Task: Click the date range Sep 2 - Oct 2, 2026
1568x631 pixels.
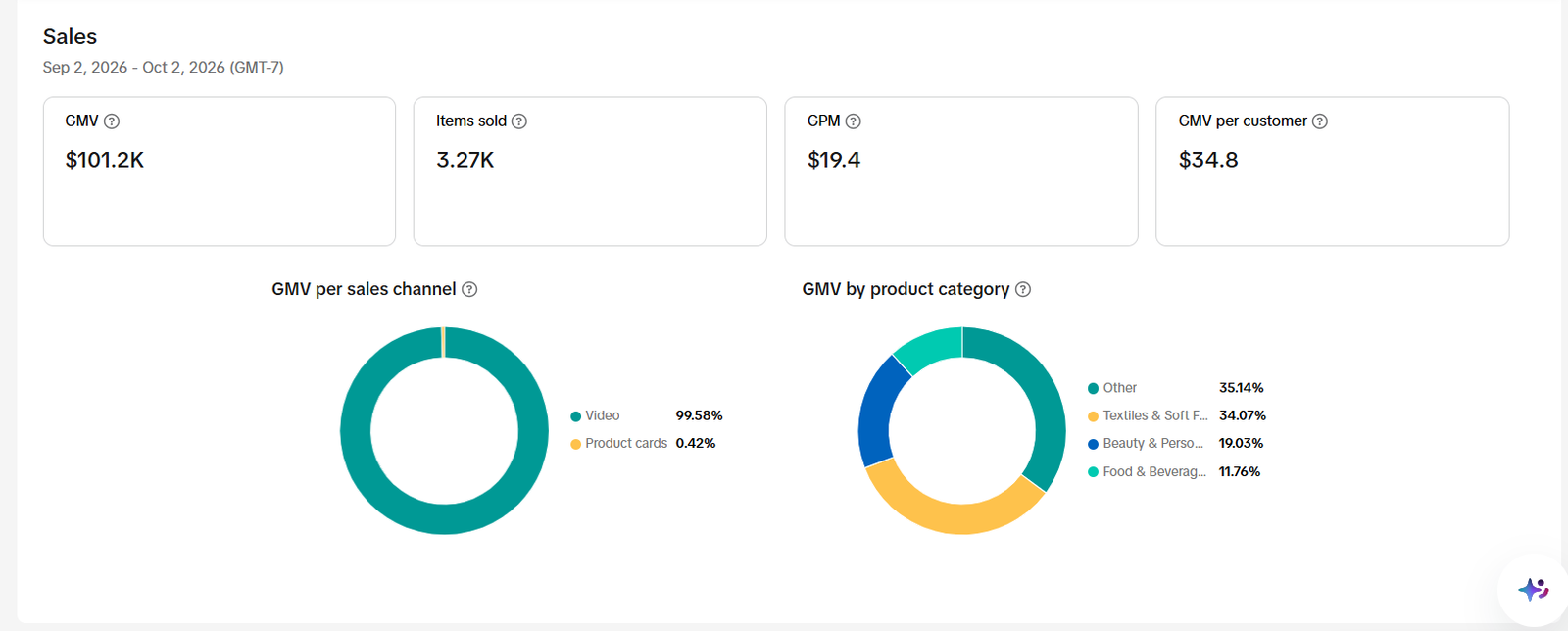Action: point(164,67)
